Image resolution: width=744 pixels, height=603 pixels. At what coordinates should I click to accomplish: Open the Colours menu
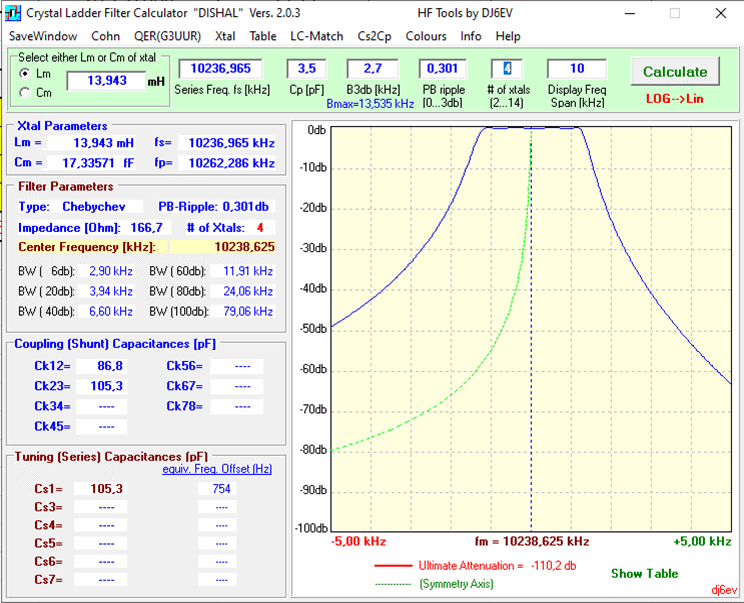426,36
